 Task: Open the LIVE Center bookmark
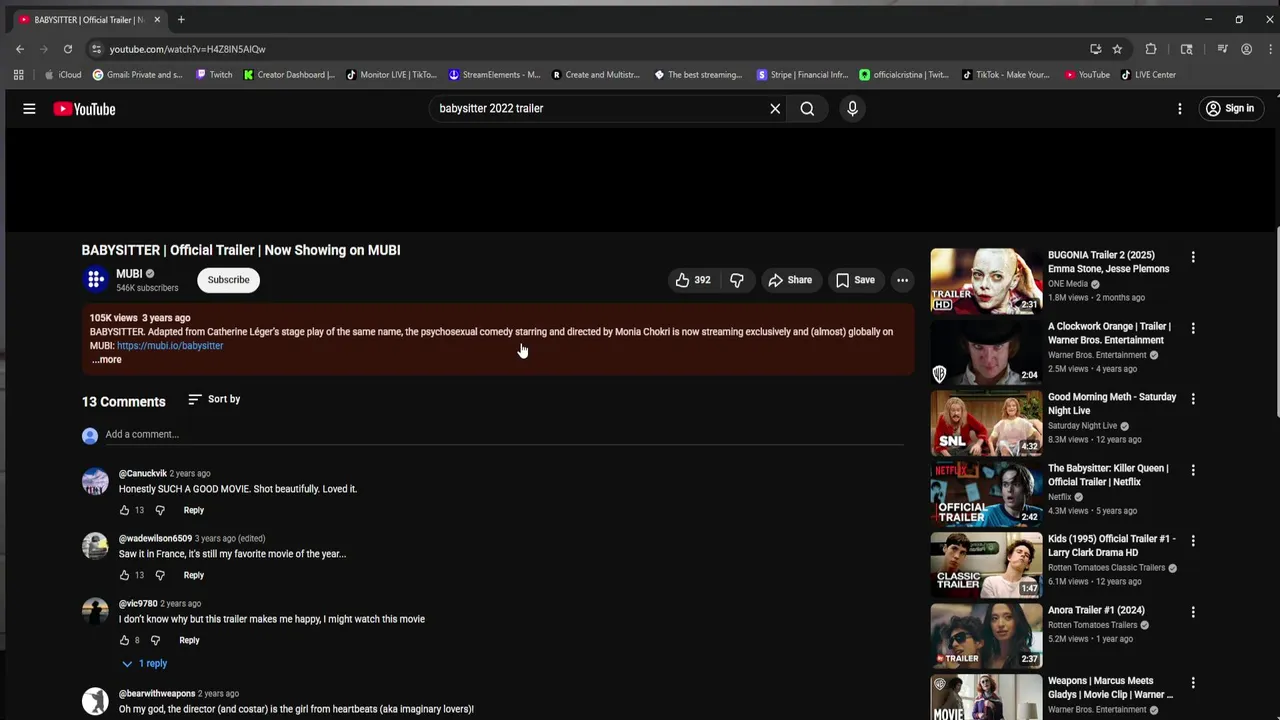1148,75
